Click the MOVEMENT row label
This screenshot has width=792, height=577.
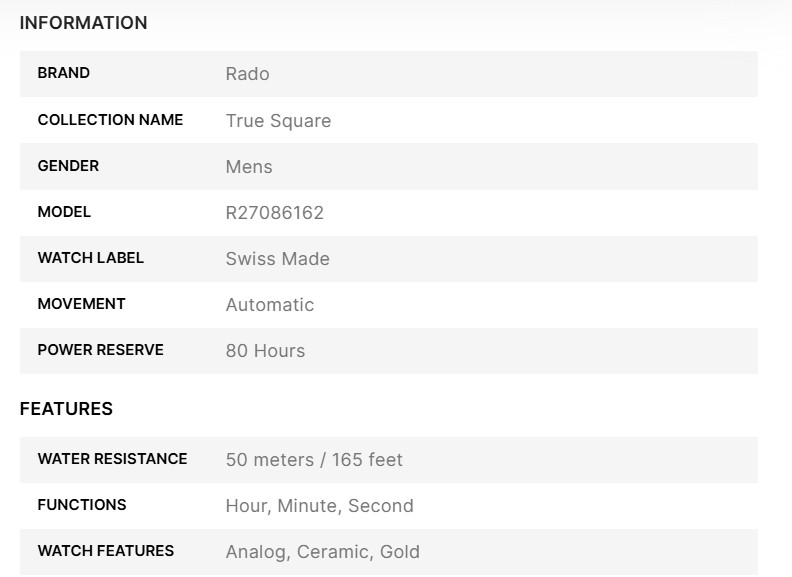click(81, 304)
